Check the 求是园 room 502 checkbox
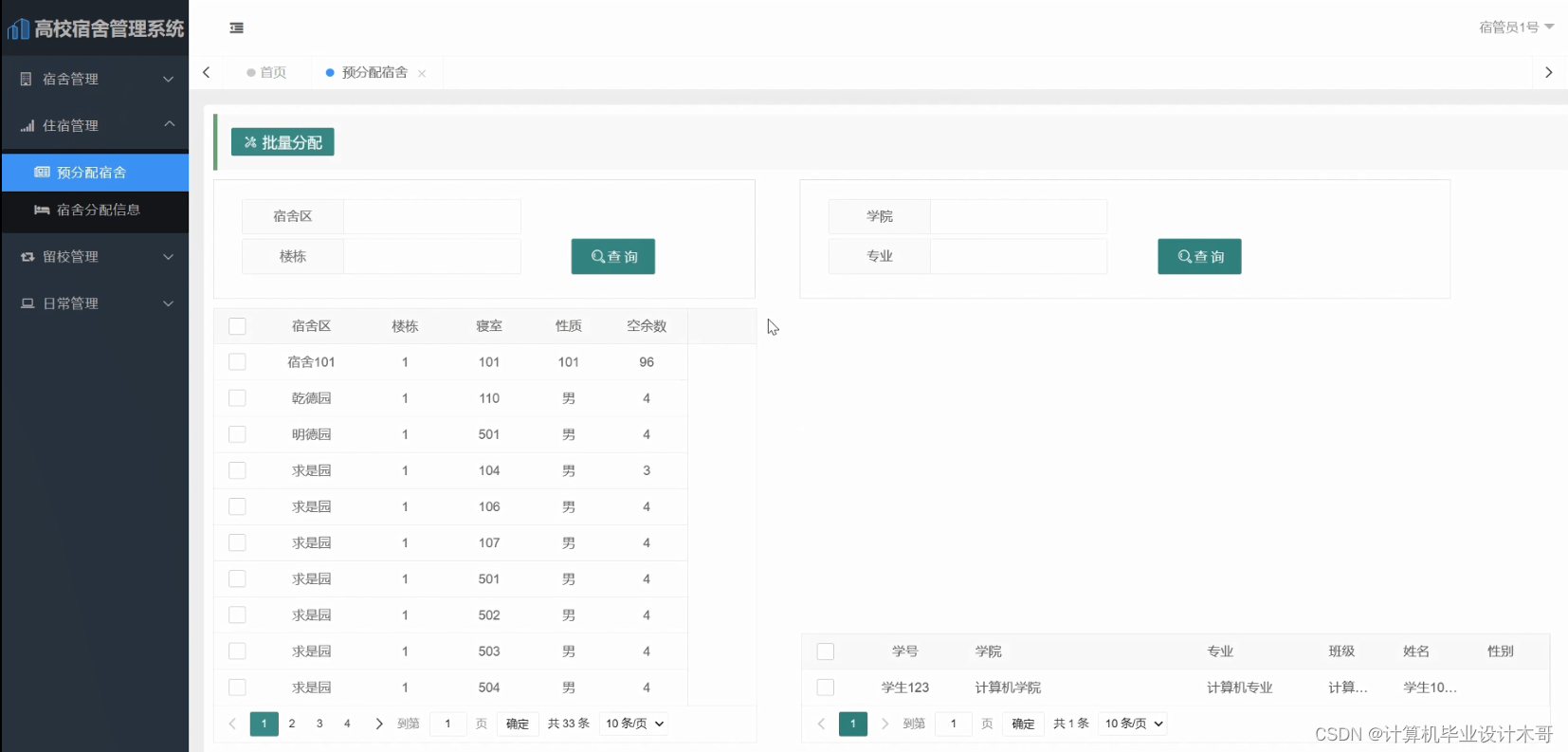 (x=237, y=614)
